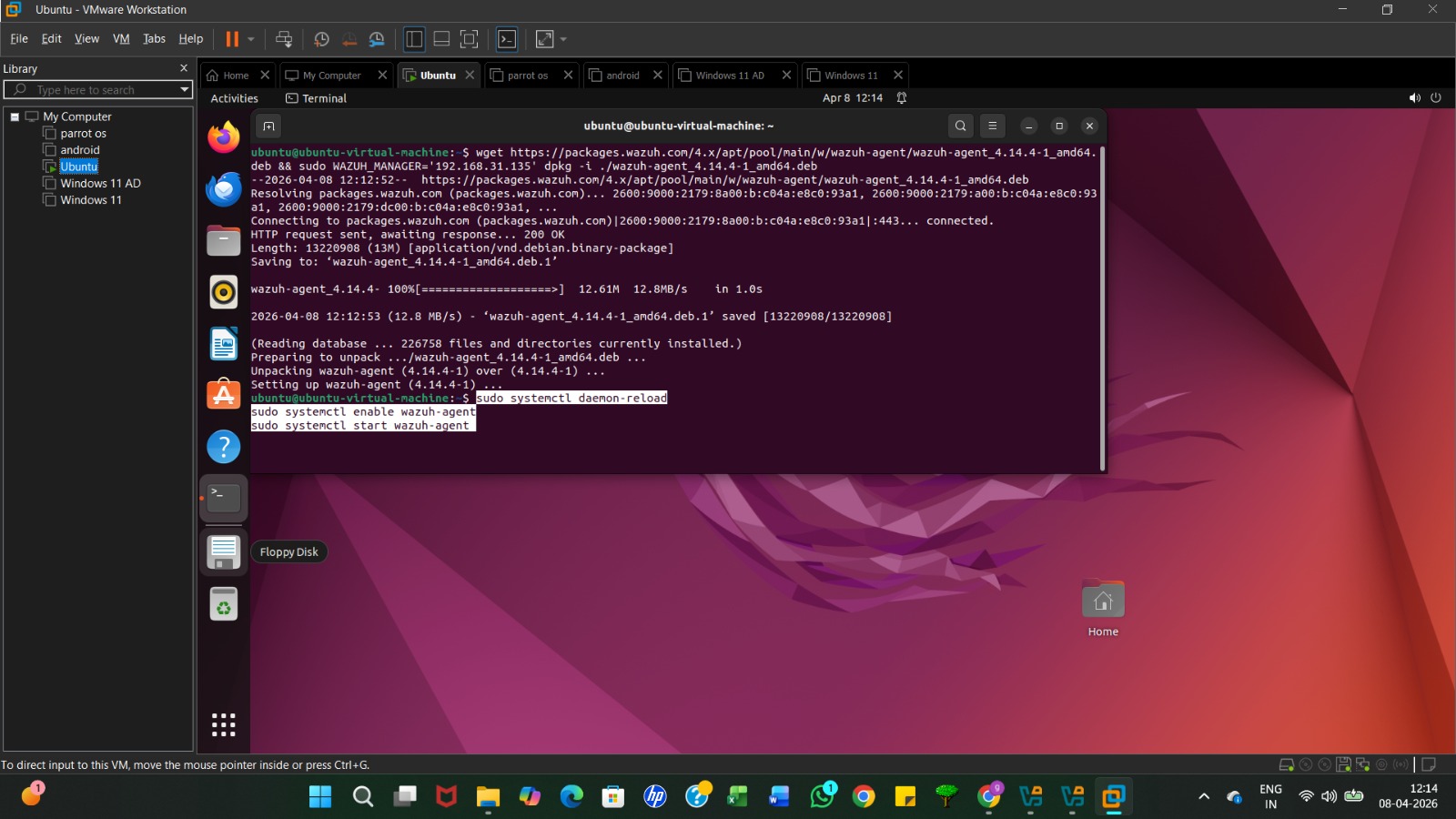1456x819 pixels.
Task: Close the parrot os tab
Action: [x=569, y=76]
